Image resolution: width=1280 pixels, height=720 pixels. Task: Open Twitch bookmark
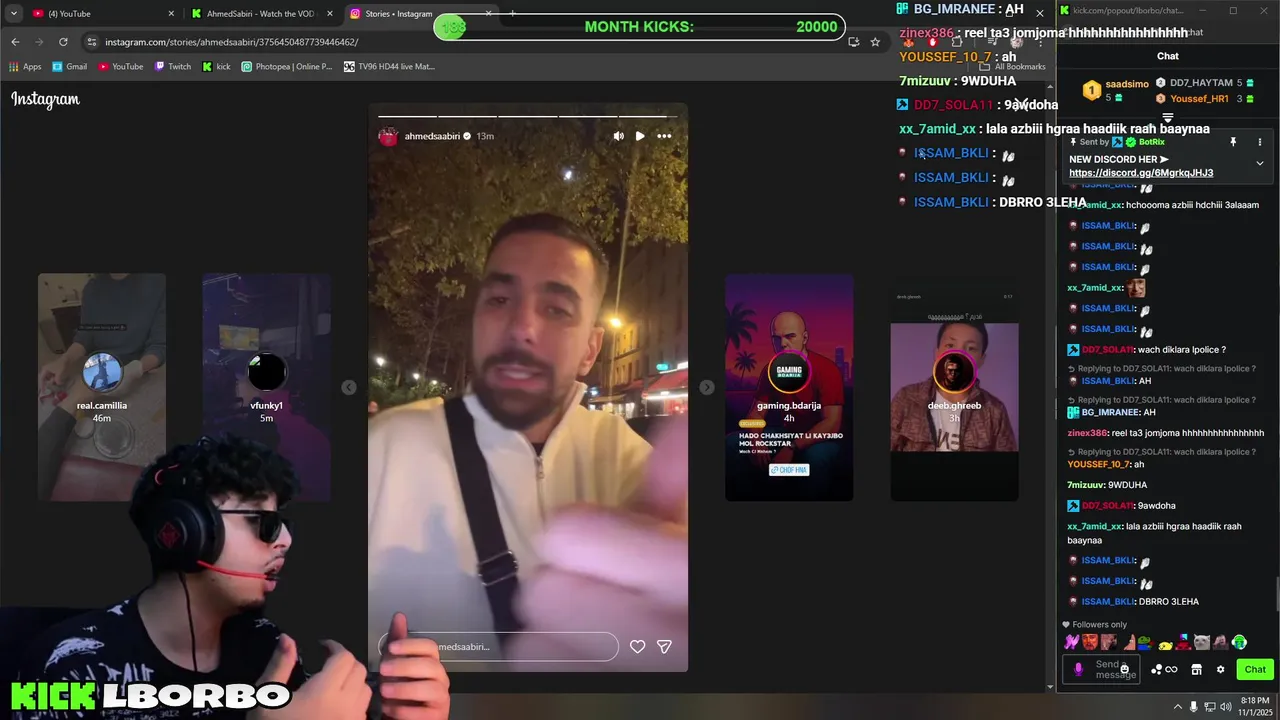pyautogui.click(x=172, y=67)
